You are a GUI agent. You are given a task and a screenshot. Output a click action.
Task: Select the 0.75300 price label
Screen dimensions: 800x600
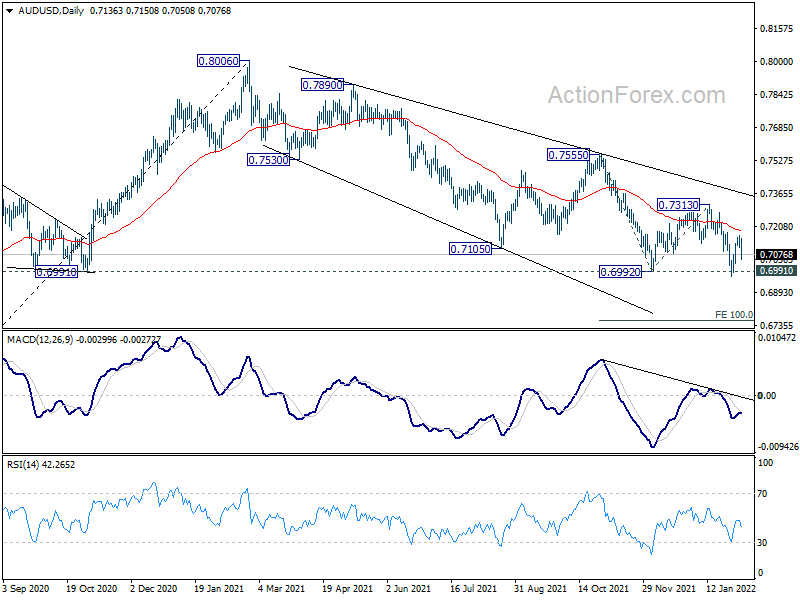click(268, 160)
